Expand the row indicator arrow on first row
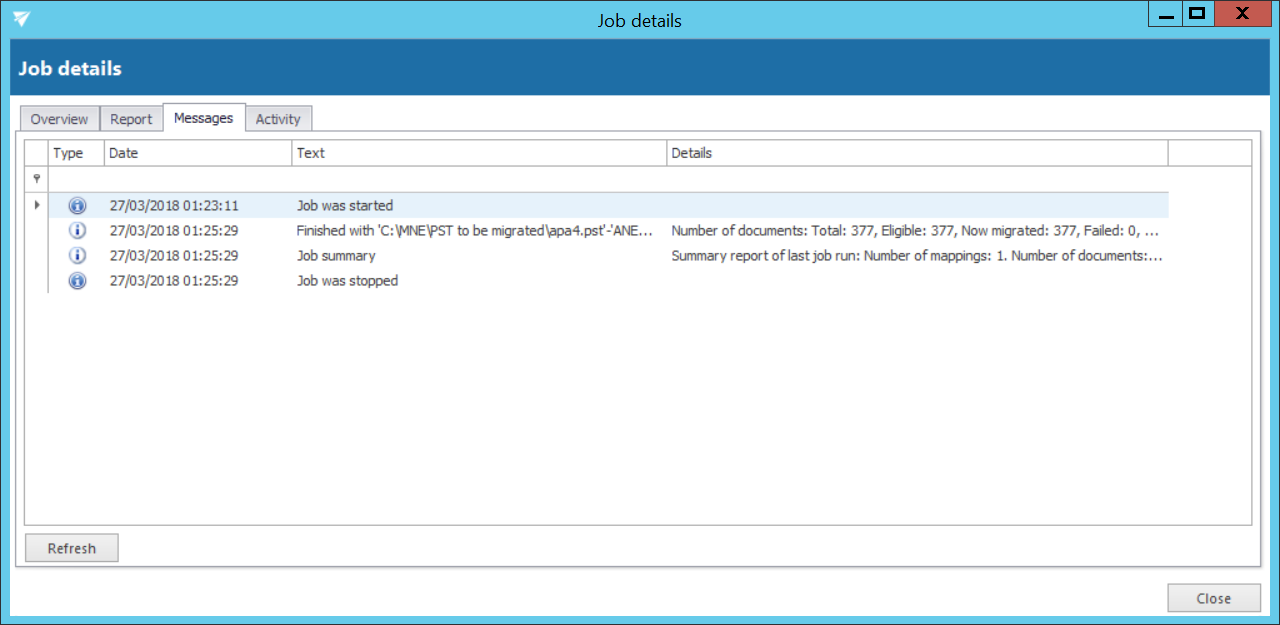The height and width of the screenshot is (625, 1280). point(37,205)
